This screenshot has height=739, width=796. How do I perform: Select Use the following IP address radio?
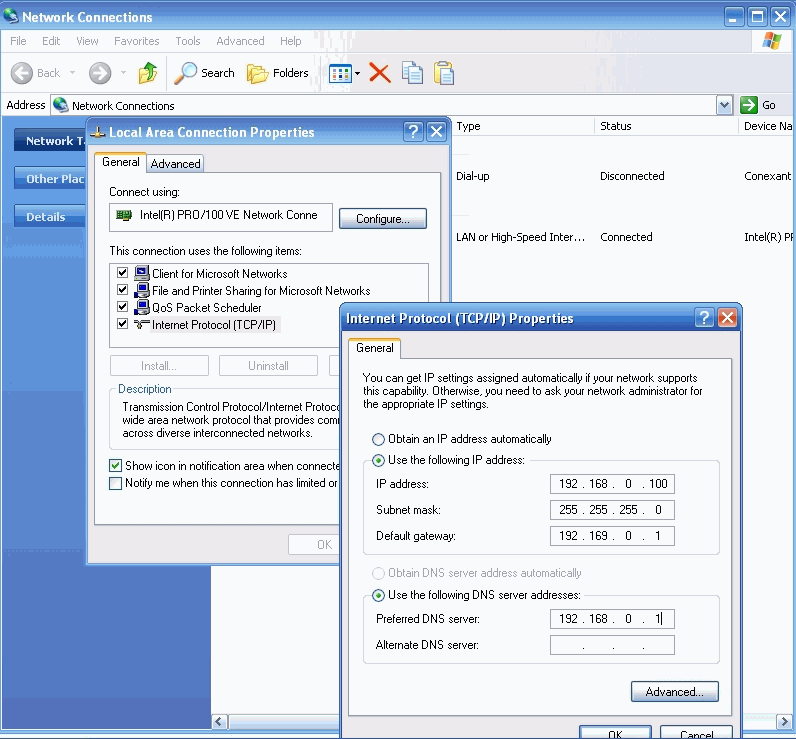[378, 460]
